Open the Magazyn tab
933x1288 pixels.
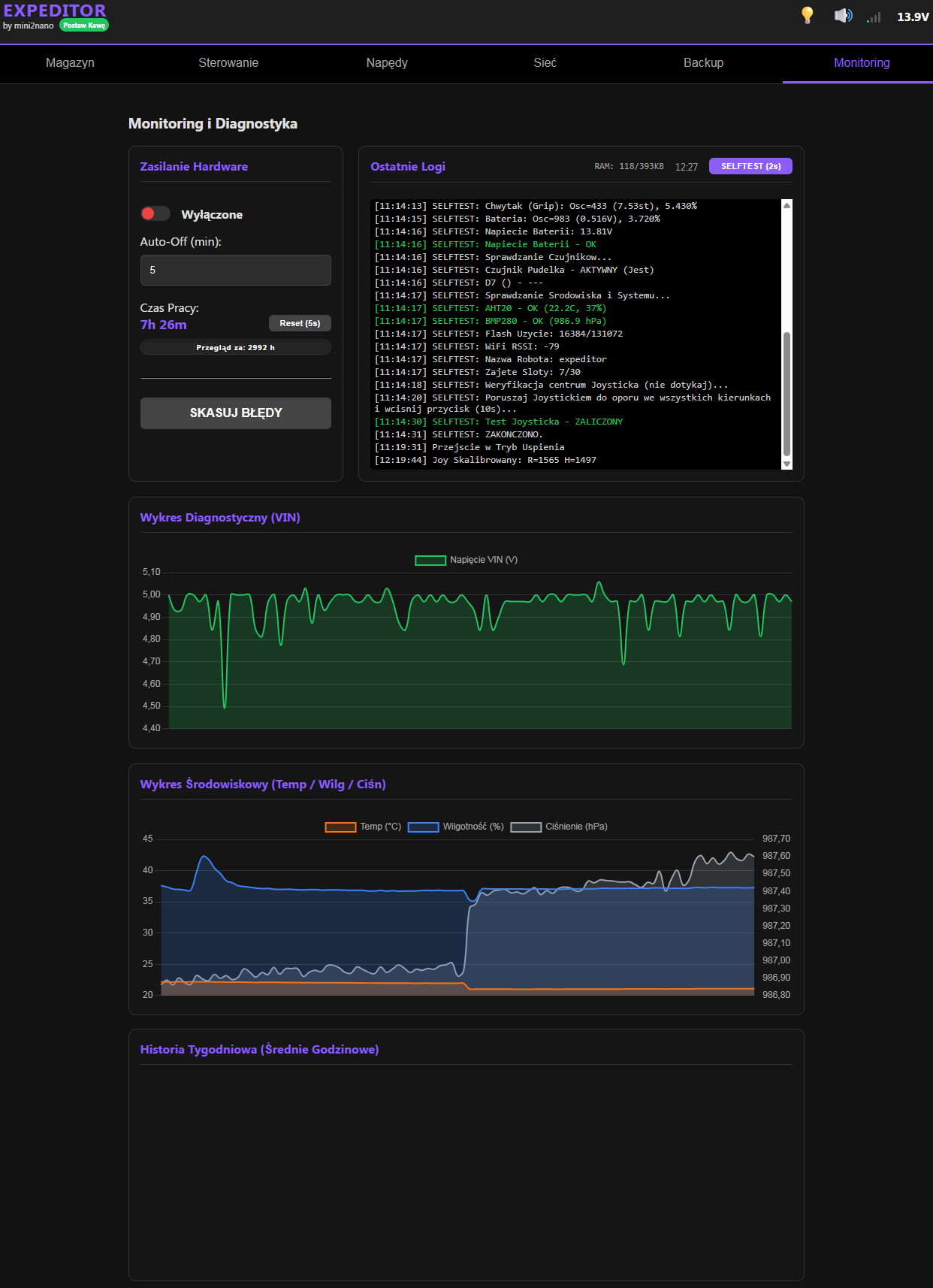[x=70, y=63]
